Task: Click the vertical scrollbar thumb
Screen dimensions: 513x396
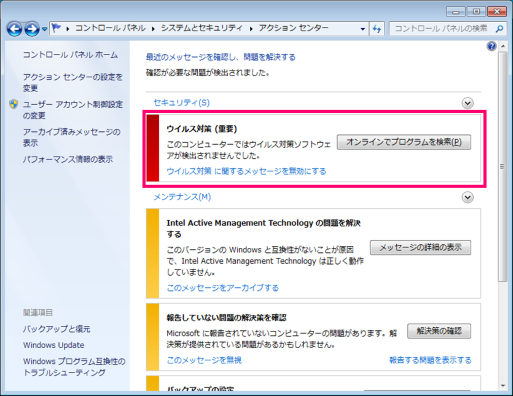Action: 502,167
